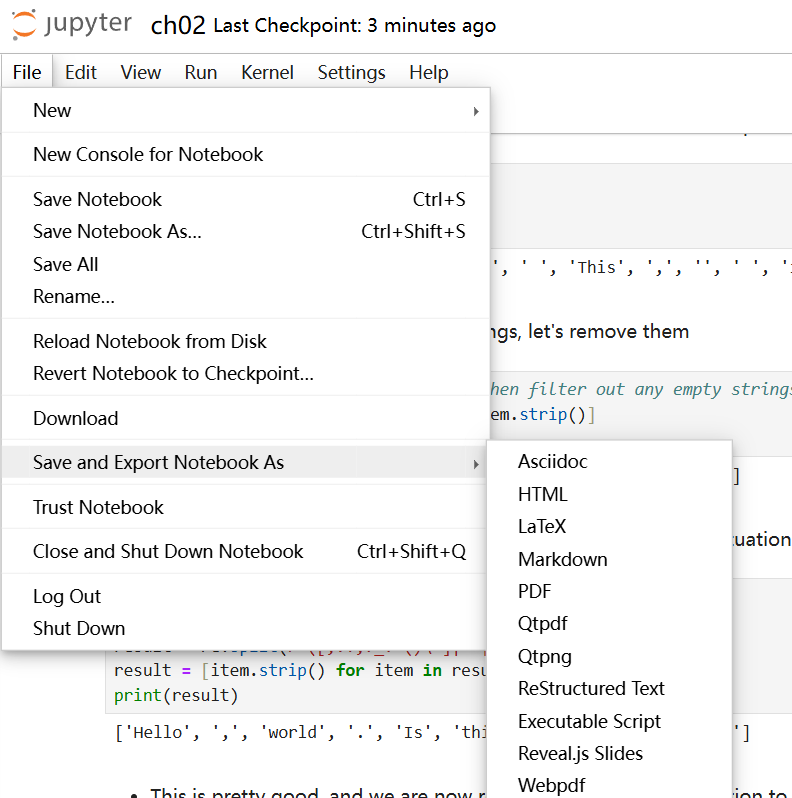Click the result = [item.strip() code line
Viewport: 792px width, 798px height.
[300, 670]
